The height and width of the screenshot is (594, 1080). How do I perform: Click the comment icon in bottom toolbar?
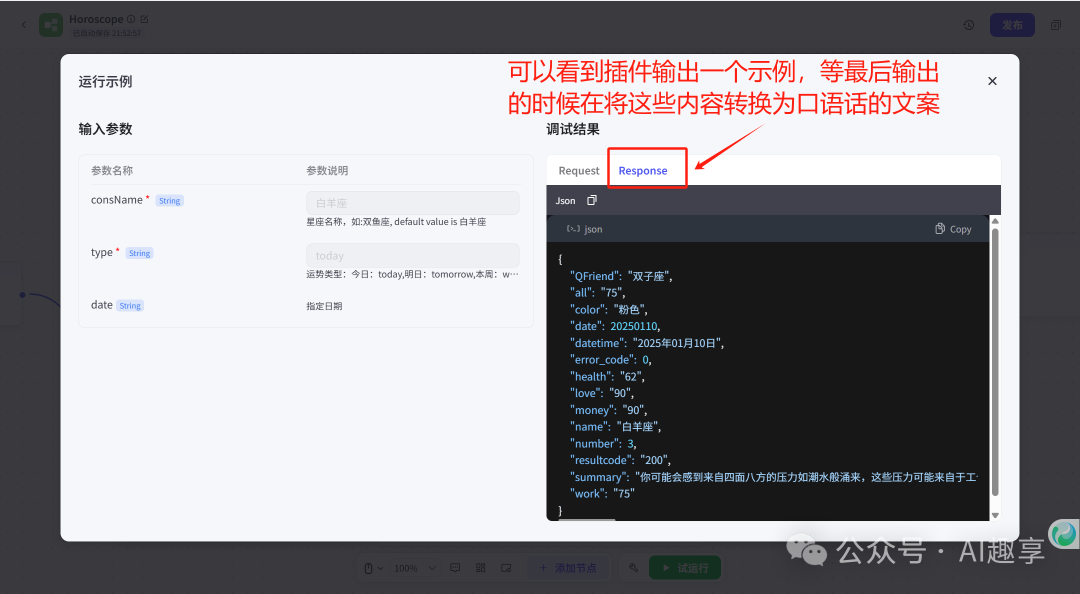point(455,568)
